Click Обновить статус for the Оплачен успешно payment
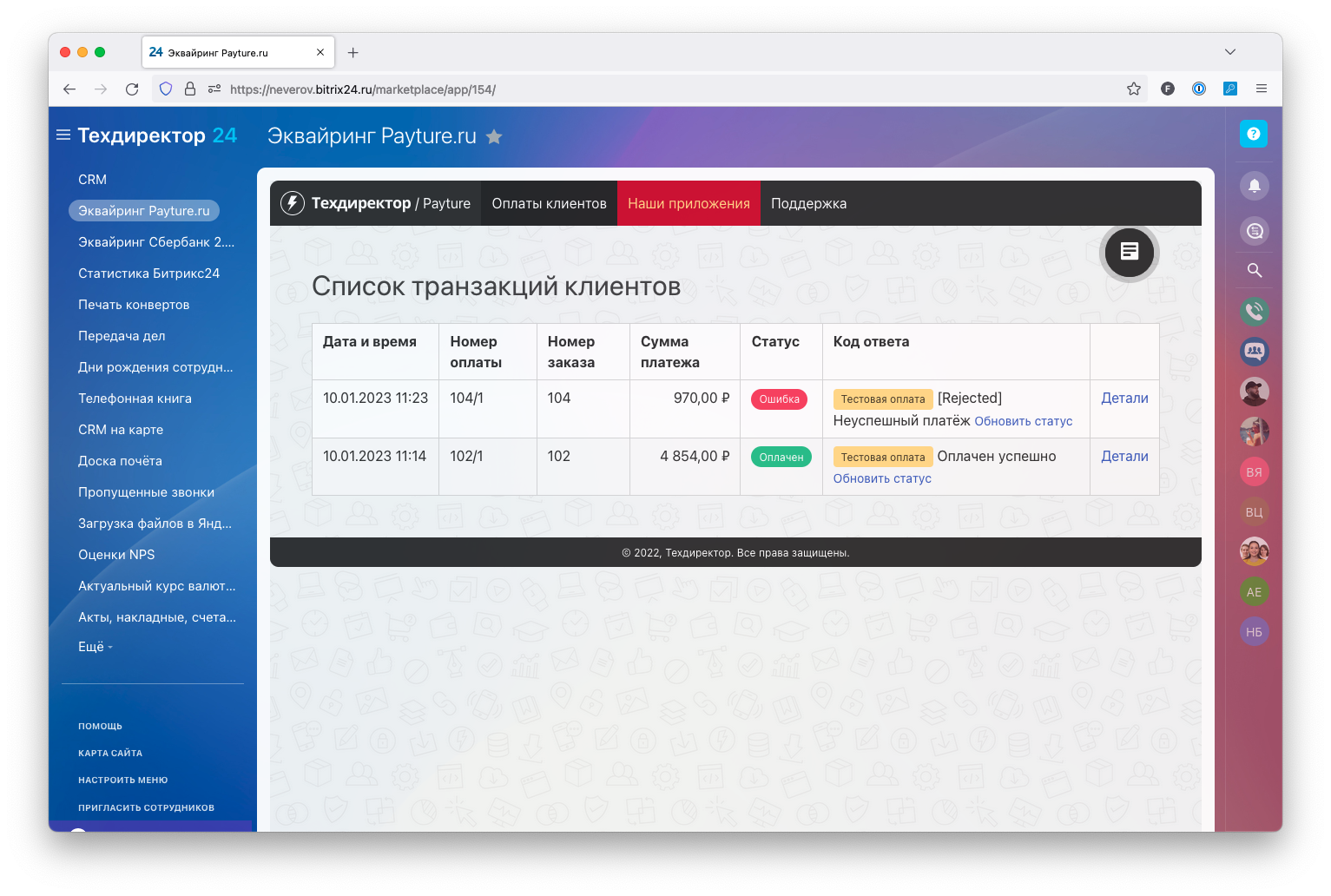The image size is (1331, 896). (882, 478)
